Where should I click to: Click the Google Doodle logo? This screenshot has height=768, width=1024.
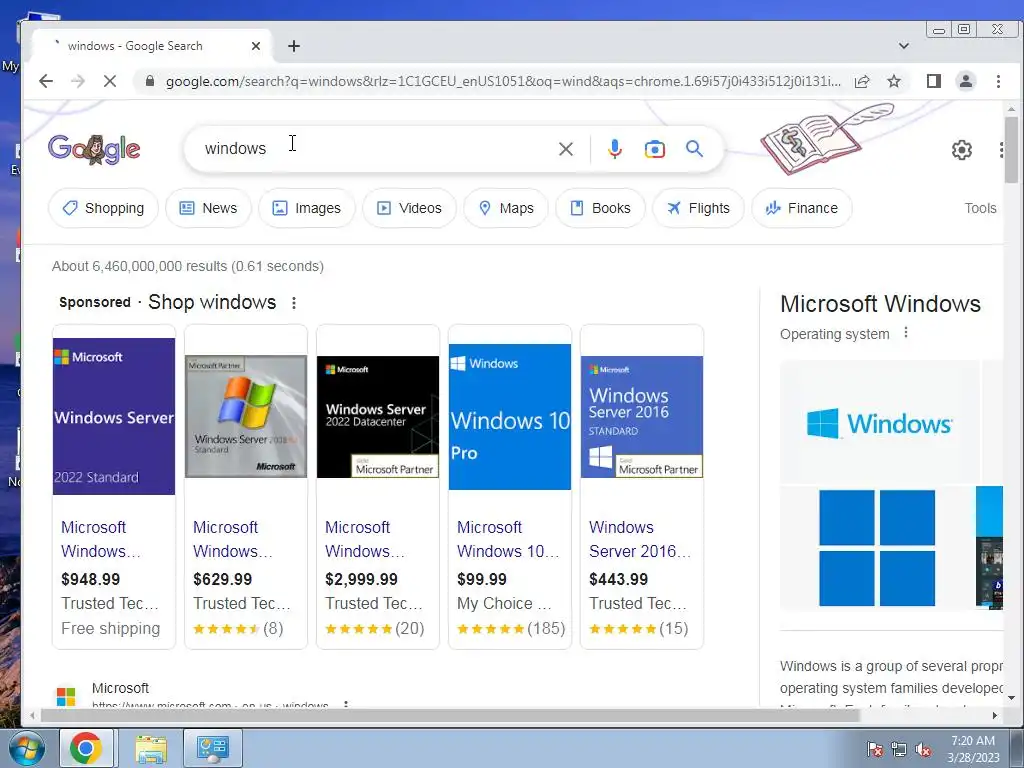[94, 150]
